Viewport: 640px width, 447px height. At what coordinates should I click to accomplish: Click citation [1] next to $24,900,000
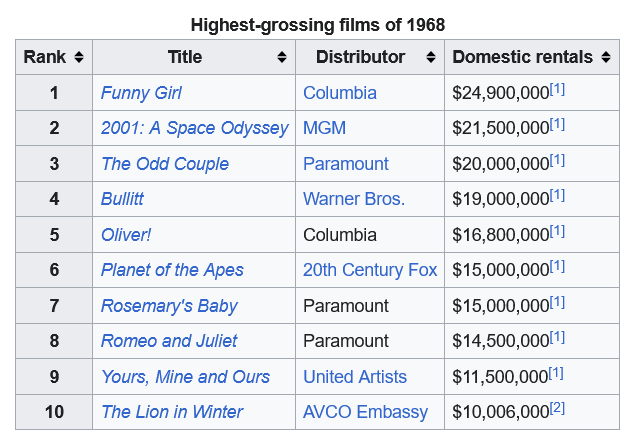[x=558, y=89]
